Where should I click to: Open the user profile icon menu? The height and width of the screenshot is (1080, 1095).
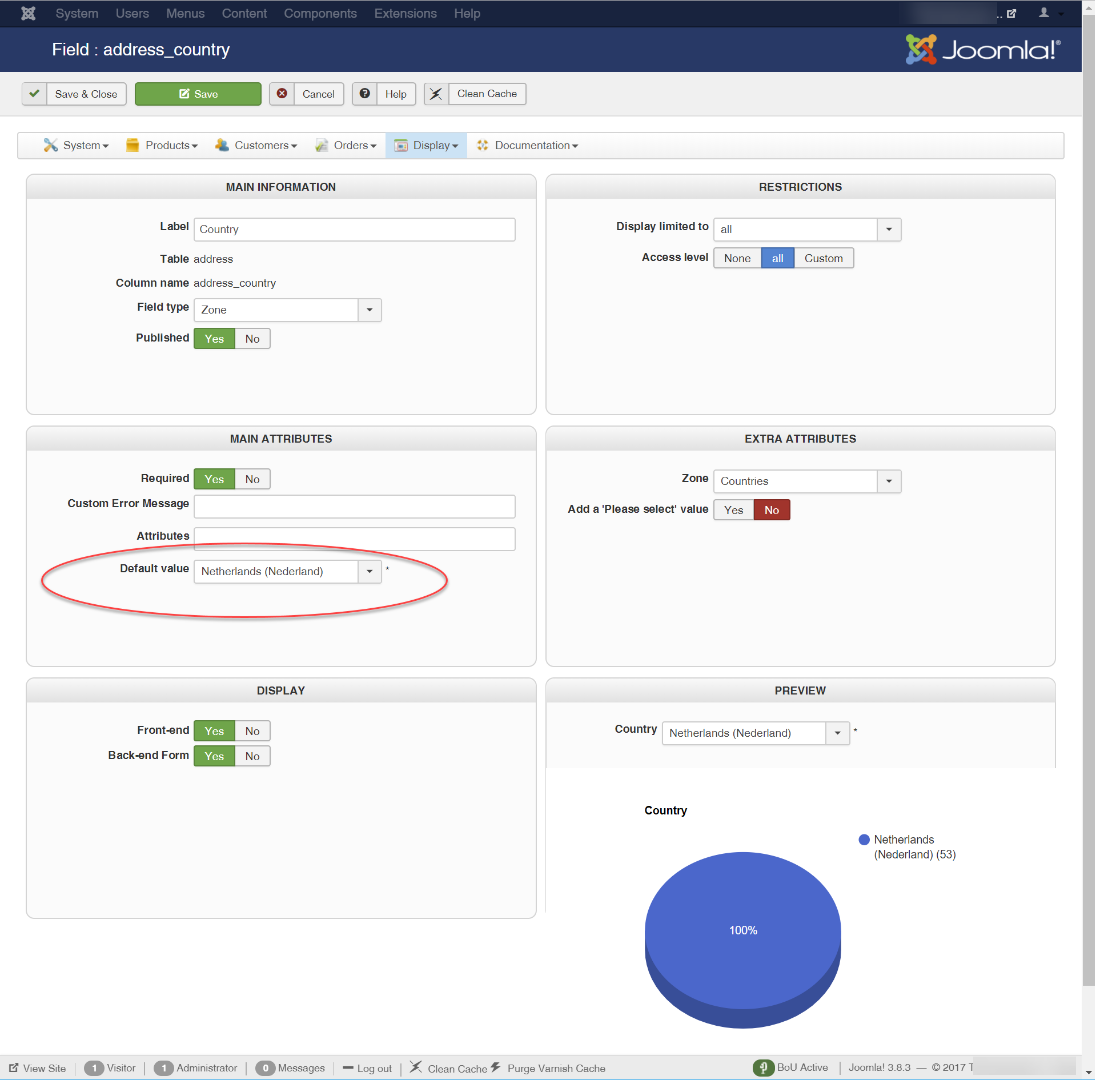pyautogui.click(x=1044, y=13)
